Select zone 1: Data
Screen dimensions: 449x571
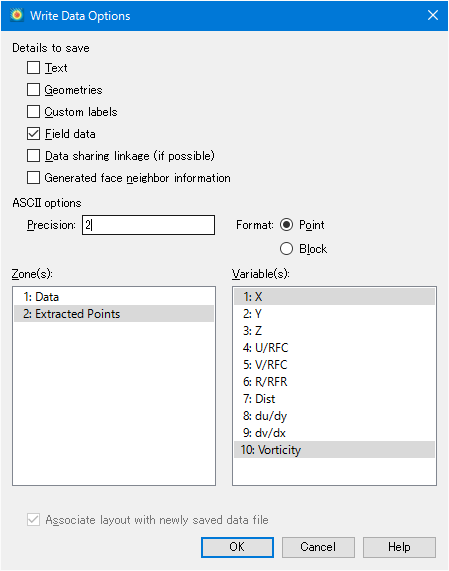click(114, 297)
